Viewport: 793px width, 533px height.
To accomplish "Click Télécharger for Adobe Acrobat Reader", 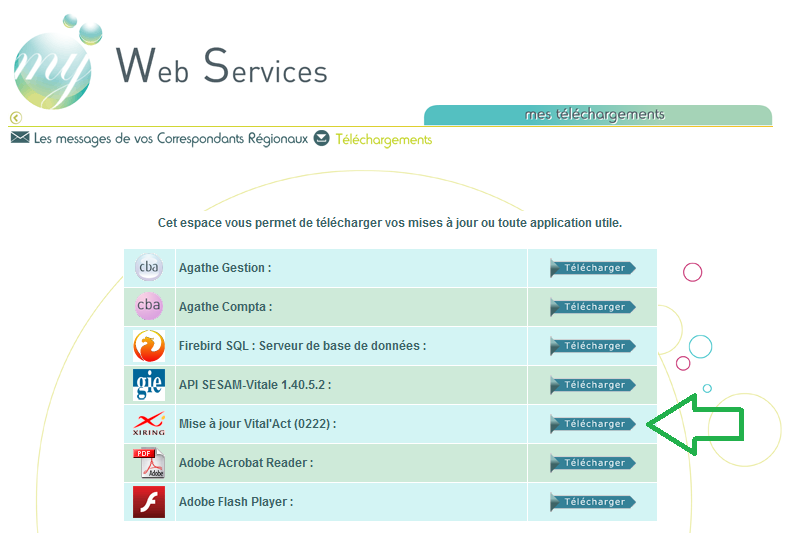I will tap(593, 463).
